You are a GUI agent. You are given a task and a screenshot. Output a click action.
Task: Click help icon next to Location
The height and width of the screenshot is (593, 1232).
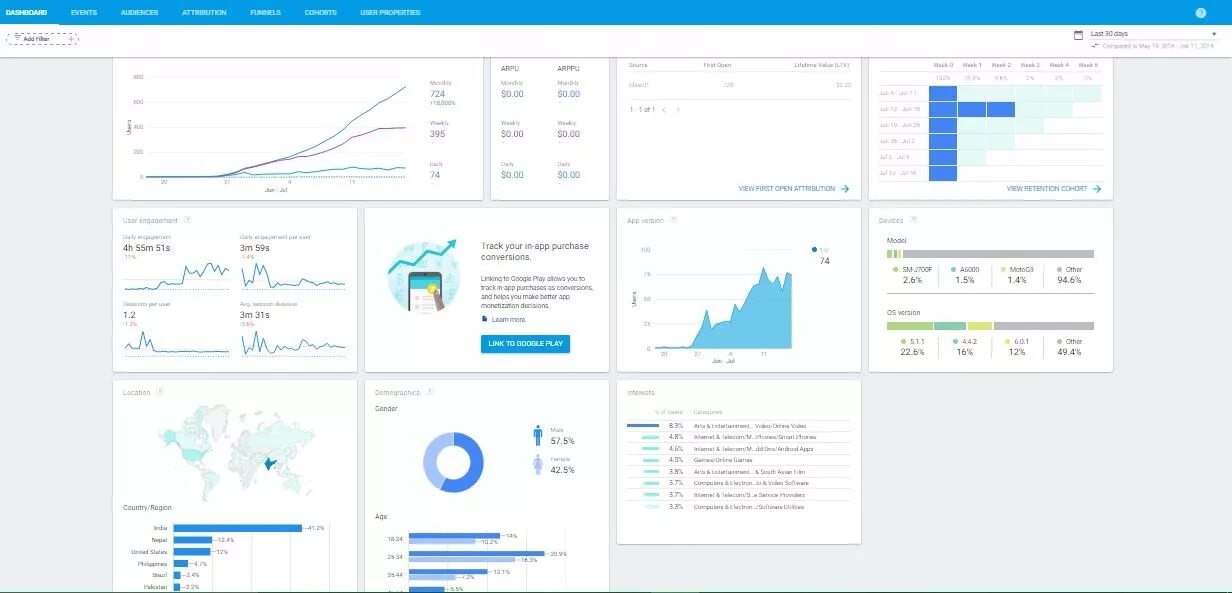pyautogui.click(x=160, y=392)
